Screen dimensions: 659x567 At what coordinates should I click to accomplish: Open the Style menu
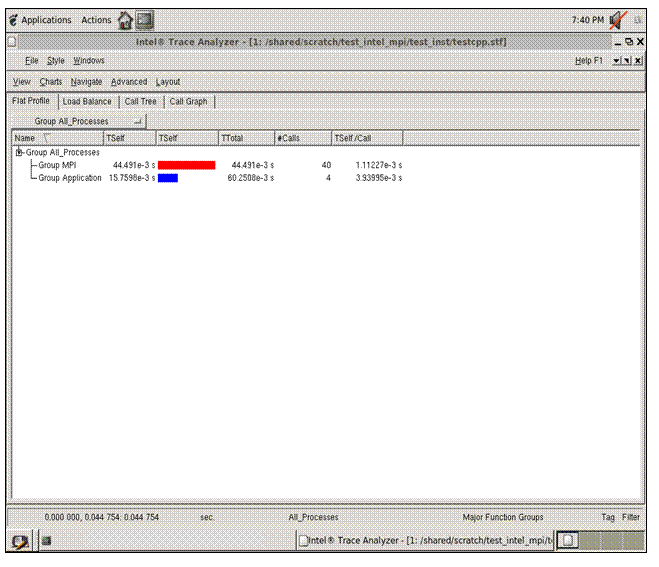pyautogui.click(x=55, y=61)
